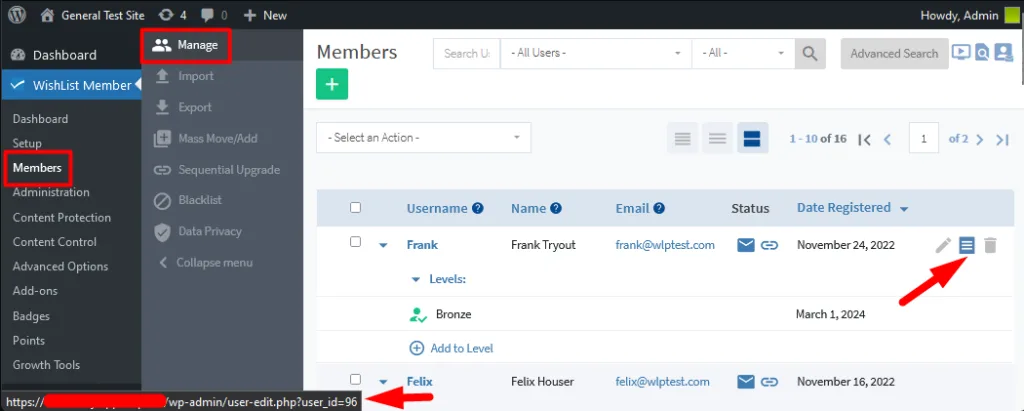Open Advanced Options submenu
Screen dimensions: 1024x411
click(x=61, y=267)
